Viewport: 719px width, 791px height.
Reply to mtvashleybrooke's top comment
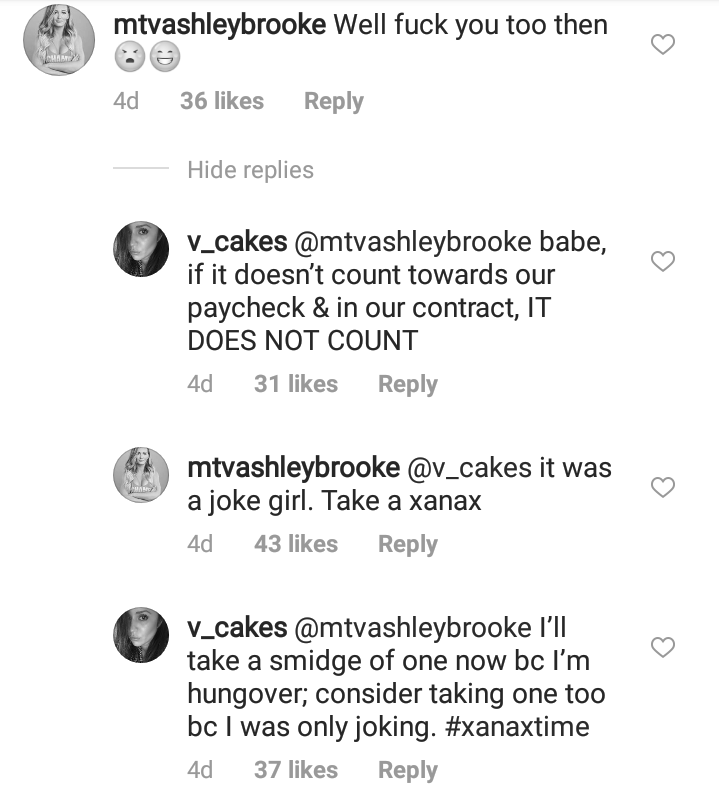point(334,101)
